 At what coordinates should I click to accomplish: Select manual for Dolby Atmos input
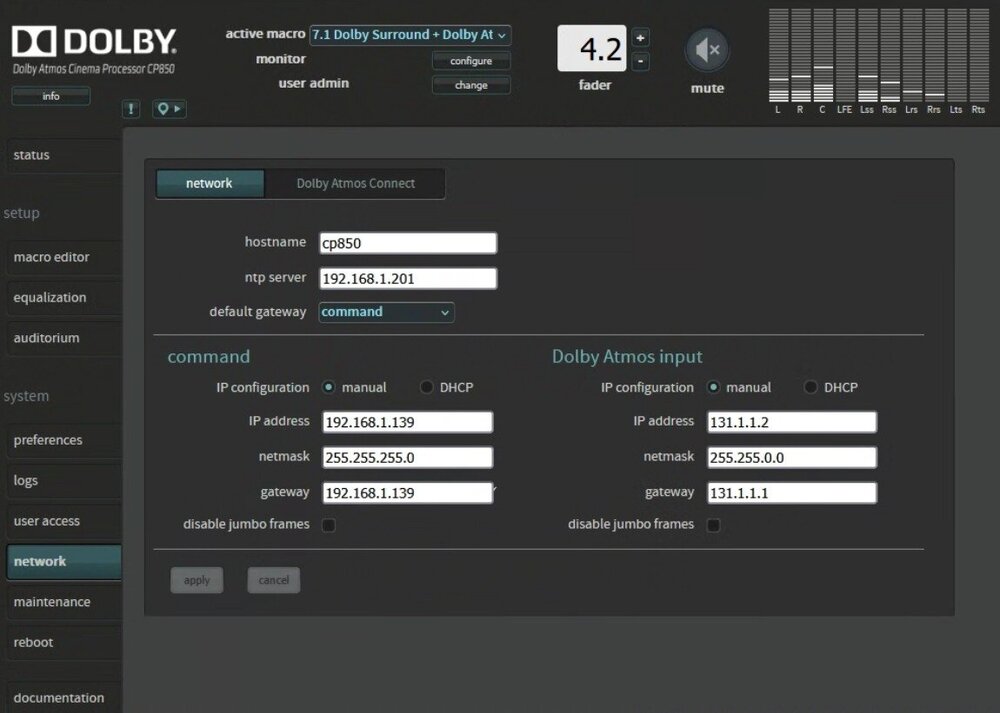pyautogui.click(x=713, y=387)
